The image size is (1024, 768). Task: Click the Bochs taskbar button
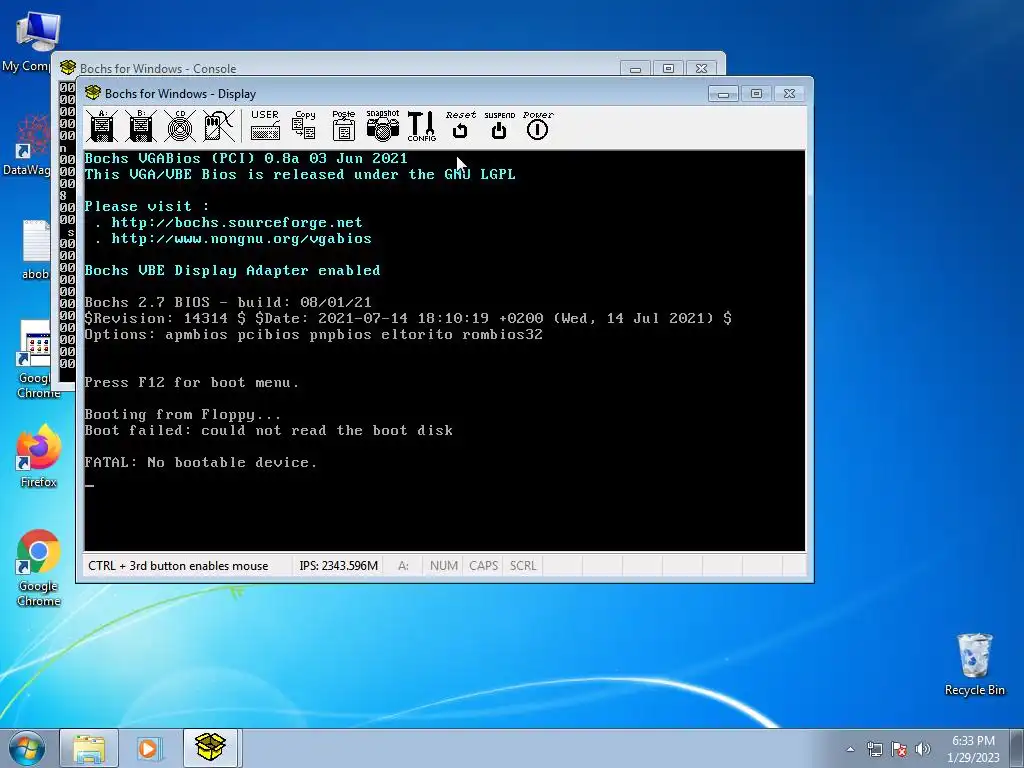click(x=210, y=748)
